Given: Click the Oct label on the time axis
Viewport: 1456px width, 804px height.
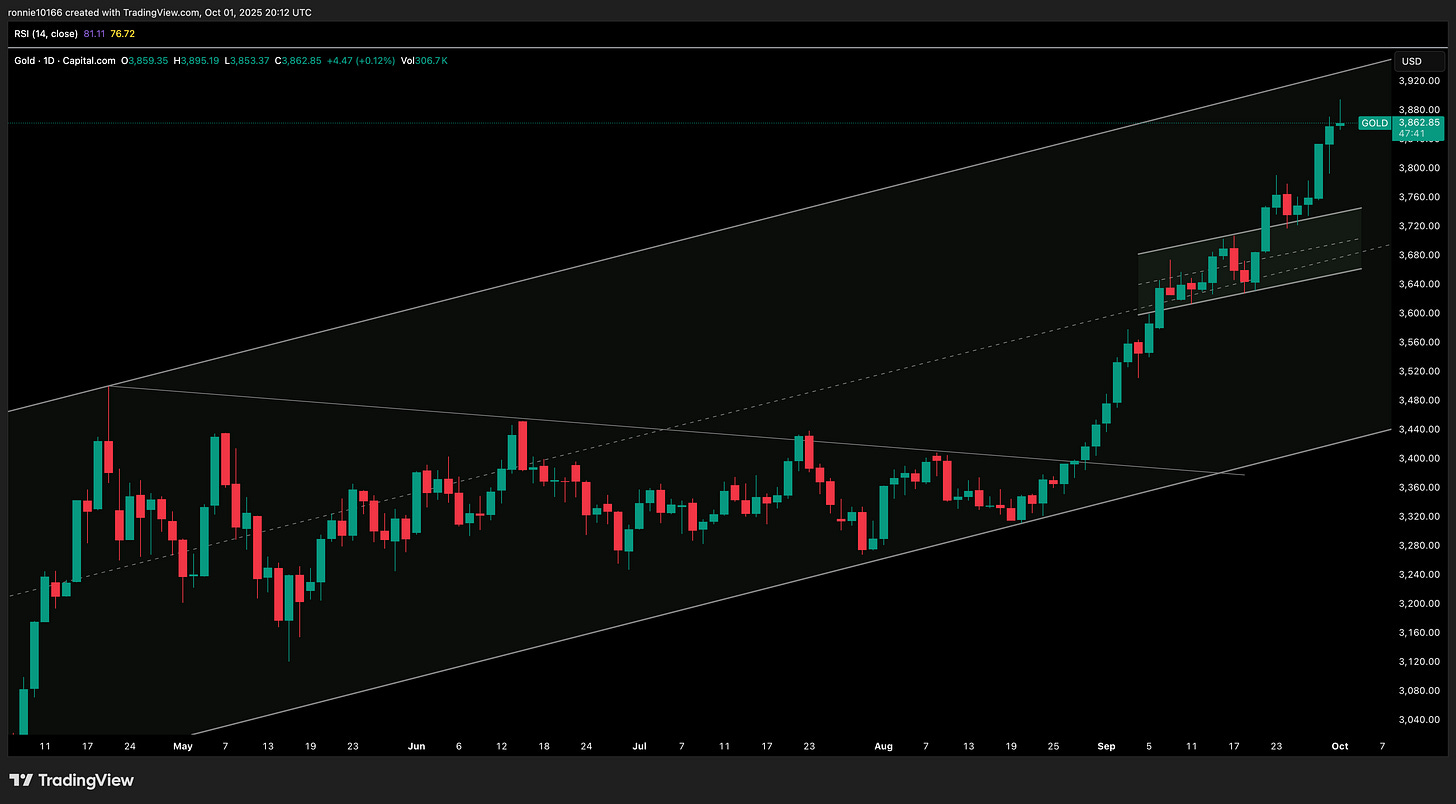Looking at the screenshot, I should click(1340, 746).
